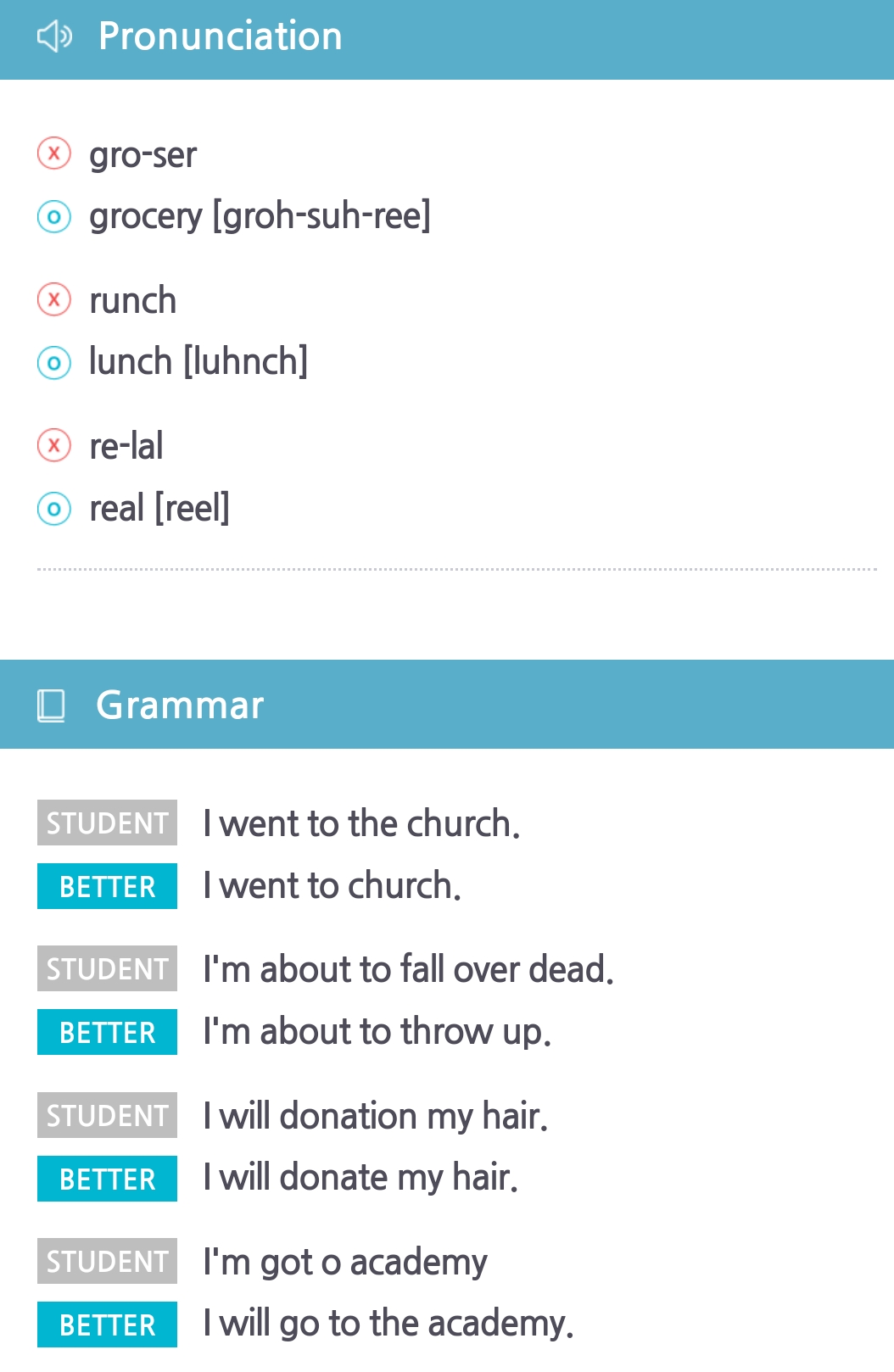
Task: Click the student sentence "I'm got o academy"
Action: point(345,1262)
